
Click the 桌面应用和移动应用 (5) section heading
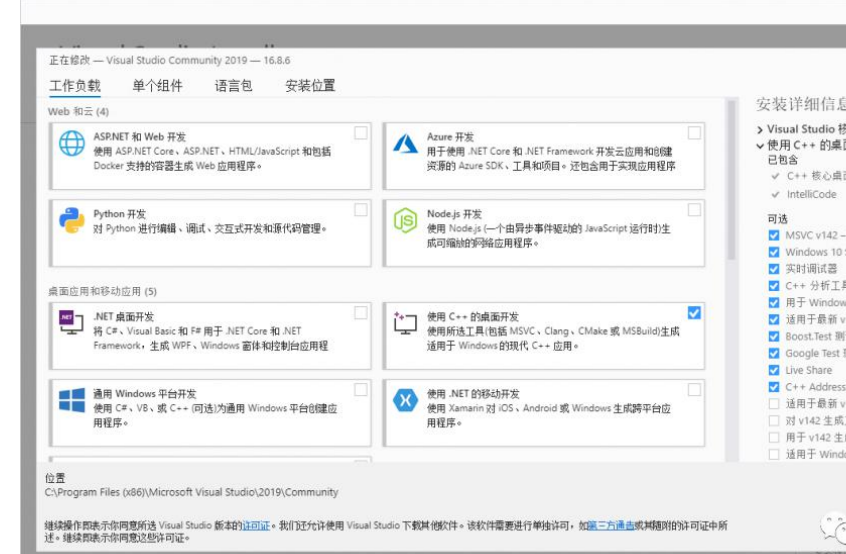[102, 291]
